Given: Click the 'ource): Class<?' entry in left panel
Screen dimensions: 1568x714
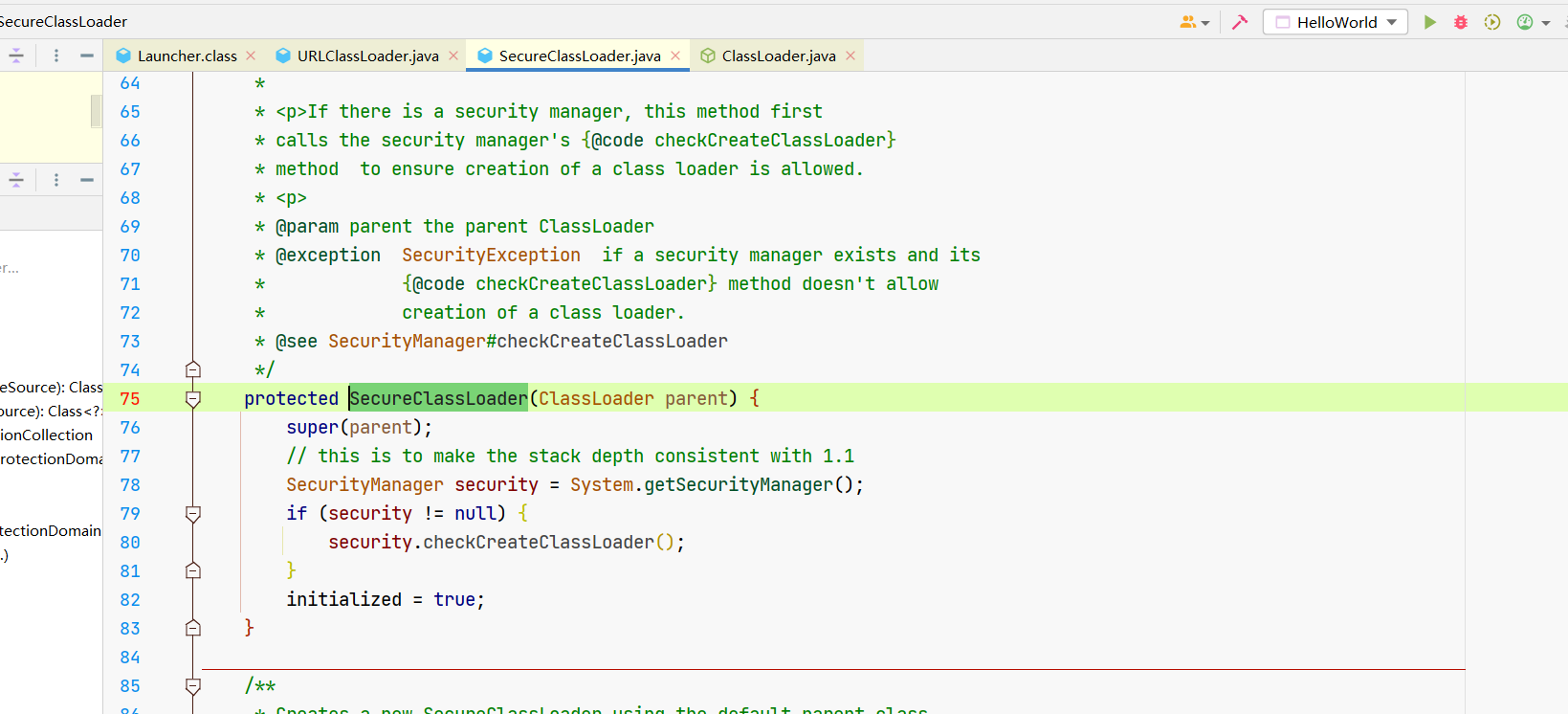Looking at the screenshot, I should (x=51, y=411).
